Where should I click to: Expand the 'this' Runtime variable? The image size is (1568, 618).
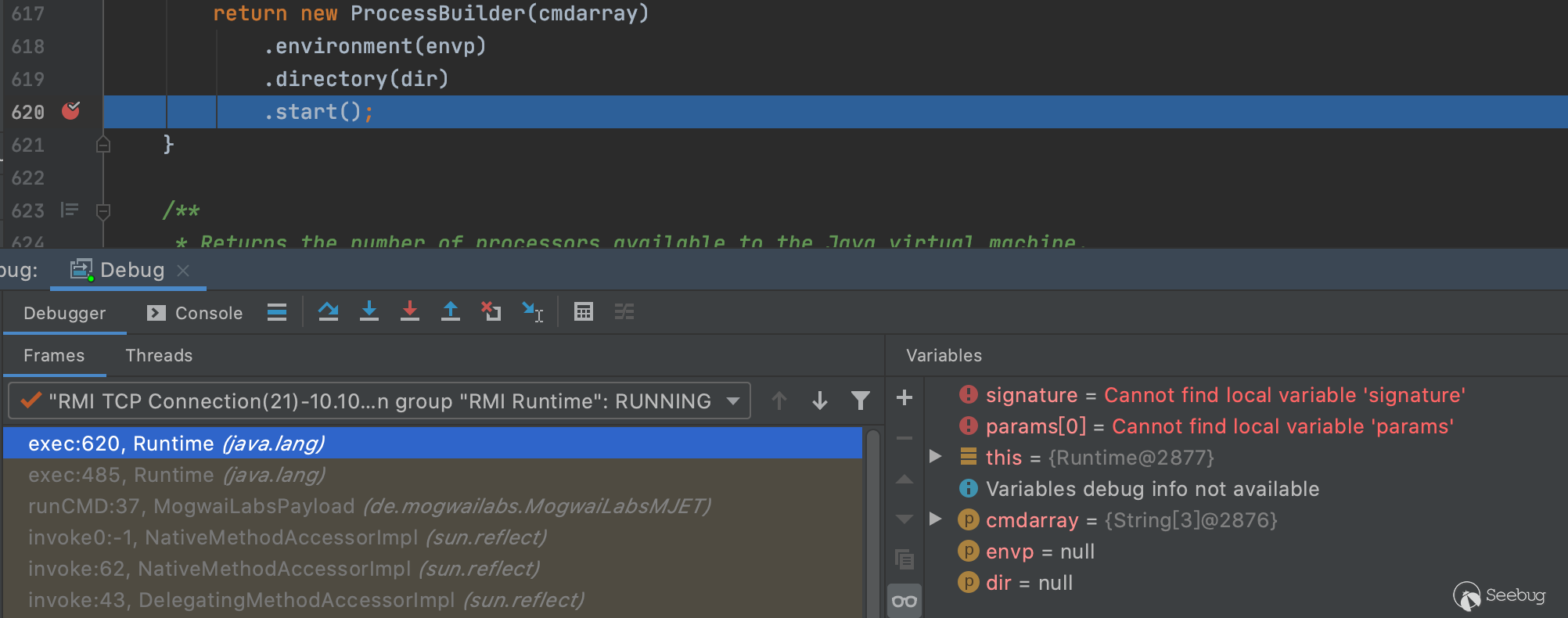point(935,457)
